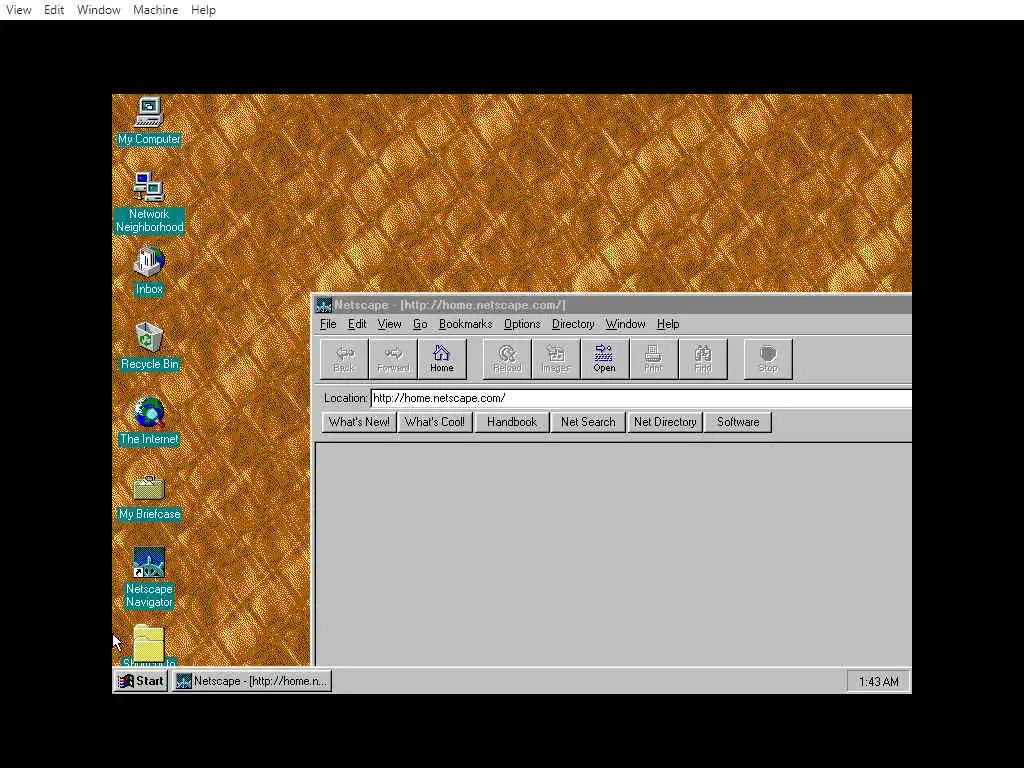Open the File menu in Netscape
The image size is (1024, 768).
[328, 324]
